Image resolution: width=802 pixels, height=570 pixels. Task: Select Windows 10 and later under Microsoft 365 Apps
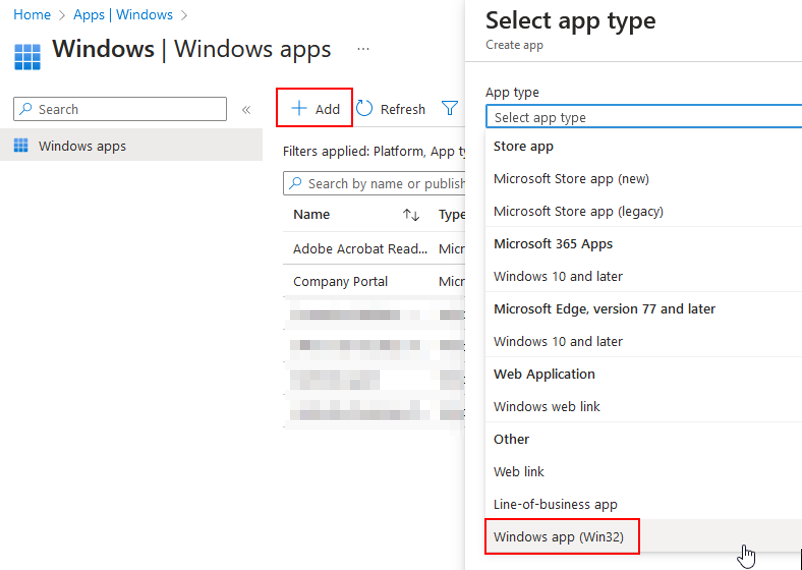[558, 276]
